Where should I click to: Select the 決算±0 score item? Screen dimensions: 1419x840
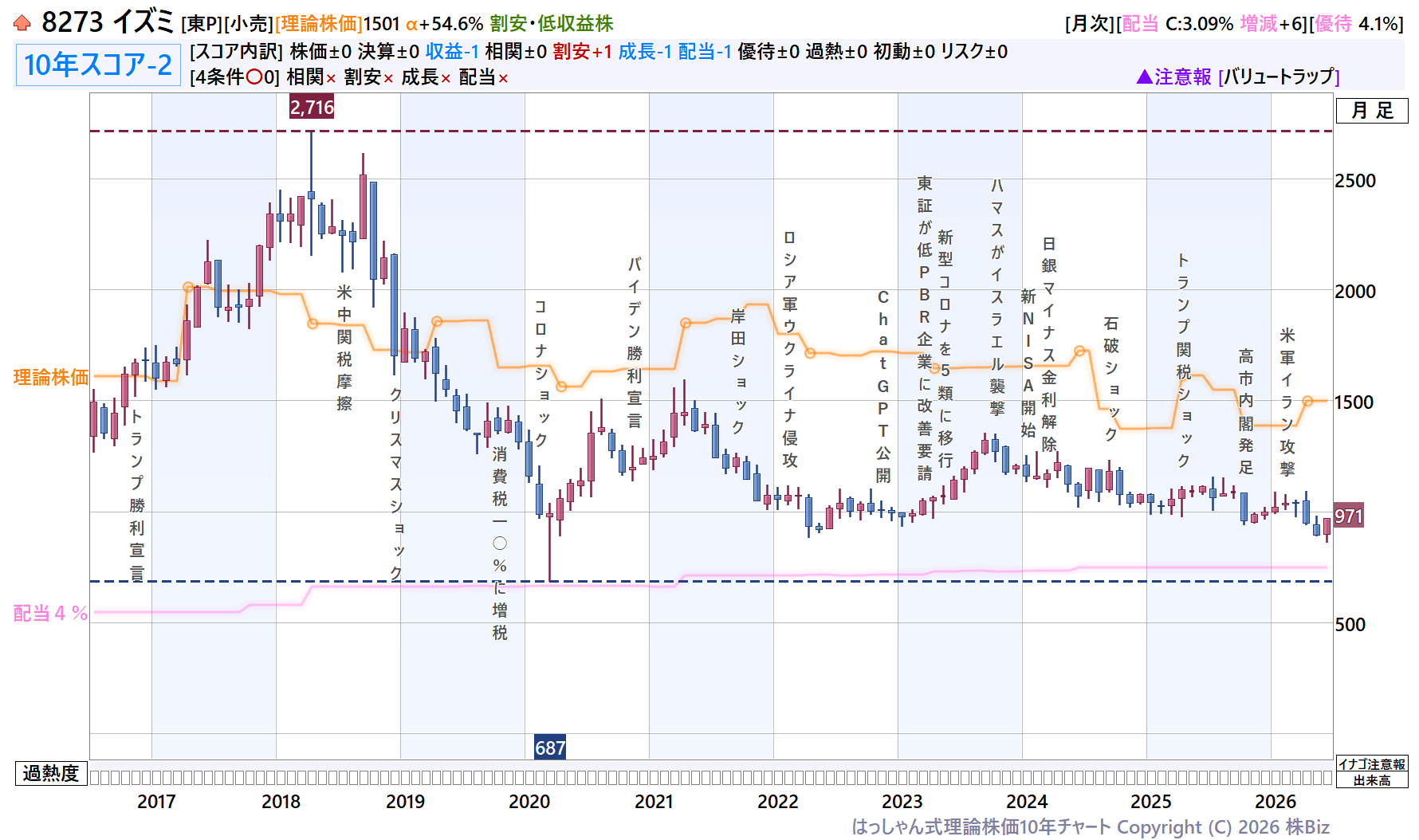388,52
